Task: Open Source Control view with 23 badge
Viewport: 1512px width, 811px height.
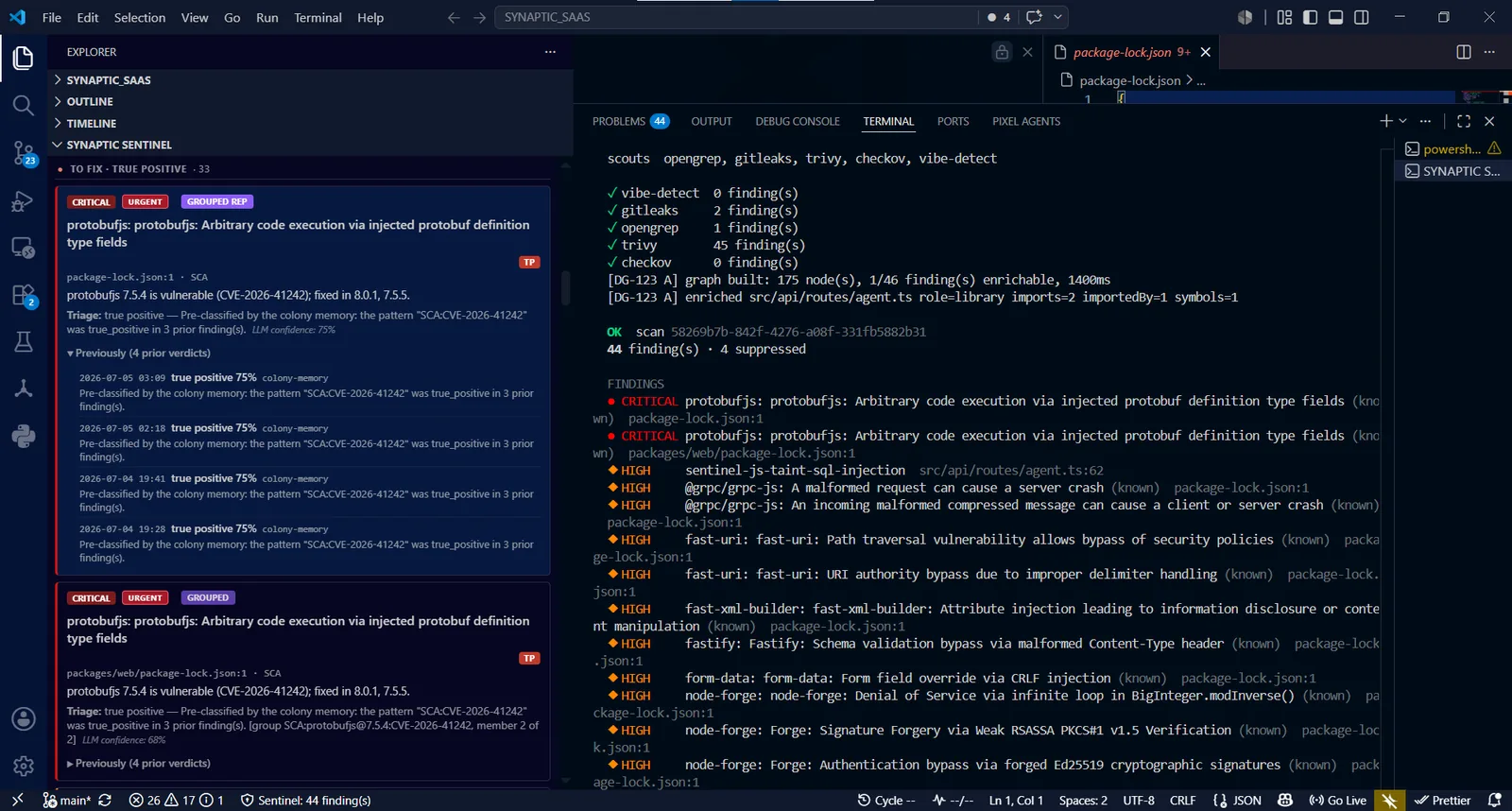Action: 24,152
